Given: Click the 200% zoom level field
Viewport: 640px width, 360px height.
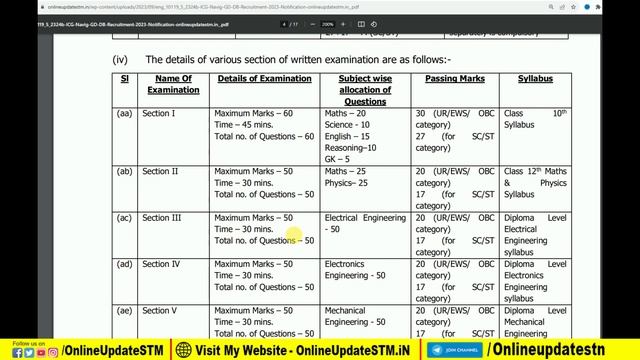Looking at the screenshot, I should pyautogui.click(x=328, y=24).
